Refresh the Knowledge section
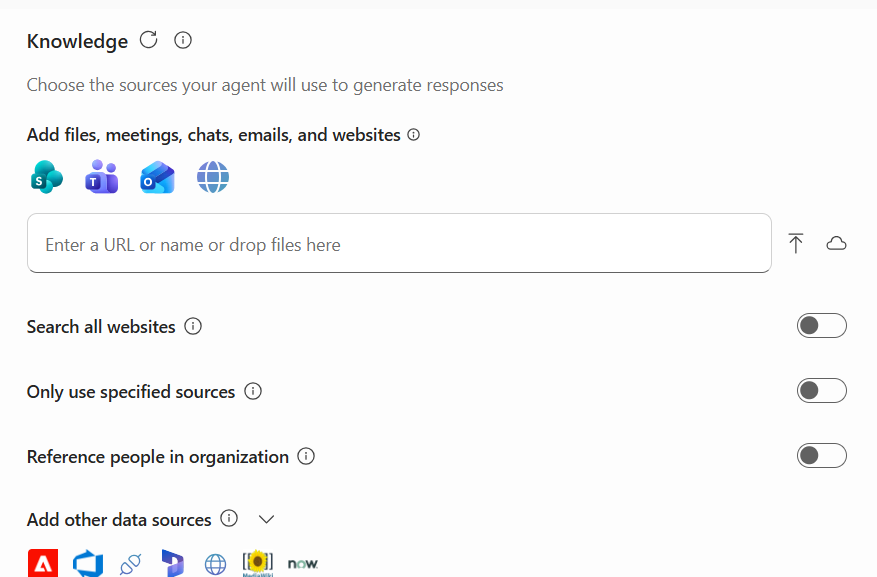The height and width of the screenshot is (577, 877). [148, 40]
